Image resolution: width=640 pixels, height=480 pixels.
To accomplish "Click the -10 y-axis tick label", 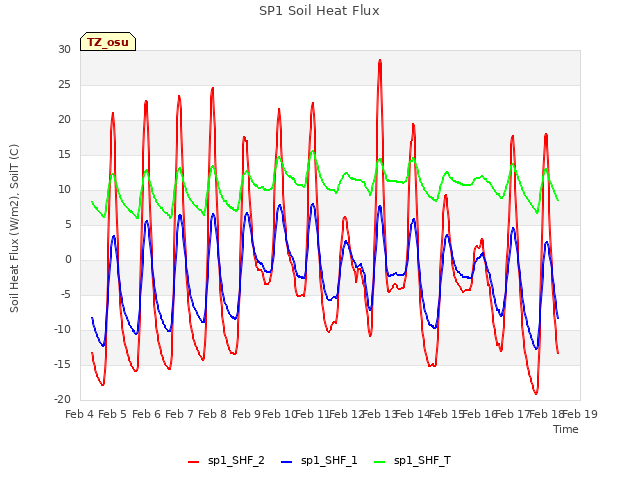I will coord(62,329).
